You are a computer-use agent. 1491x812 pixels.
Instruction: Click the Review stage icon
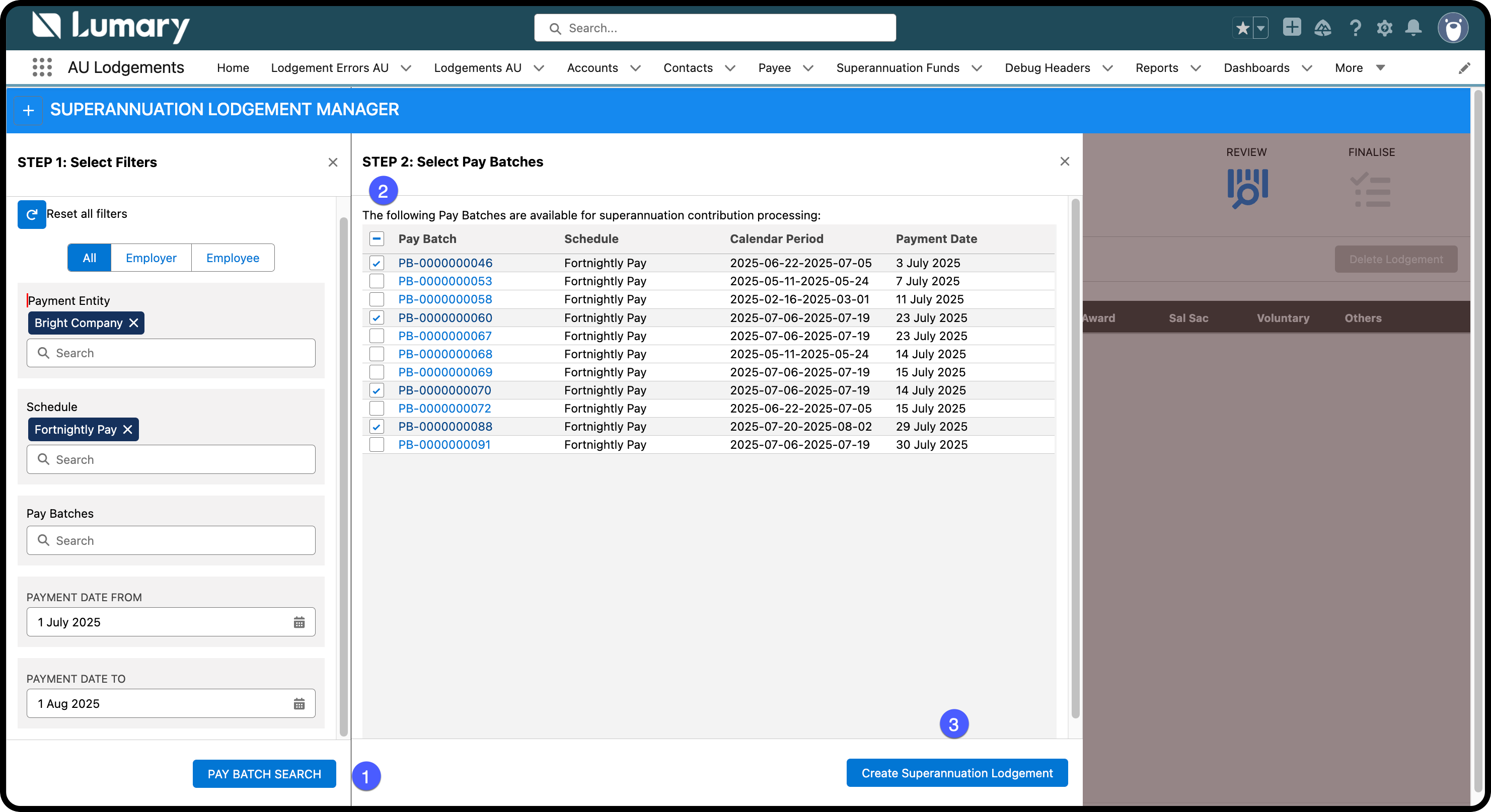click(x=1247, y=188)
